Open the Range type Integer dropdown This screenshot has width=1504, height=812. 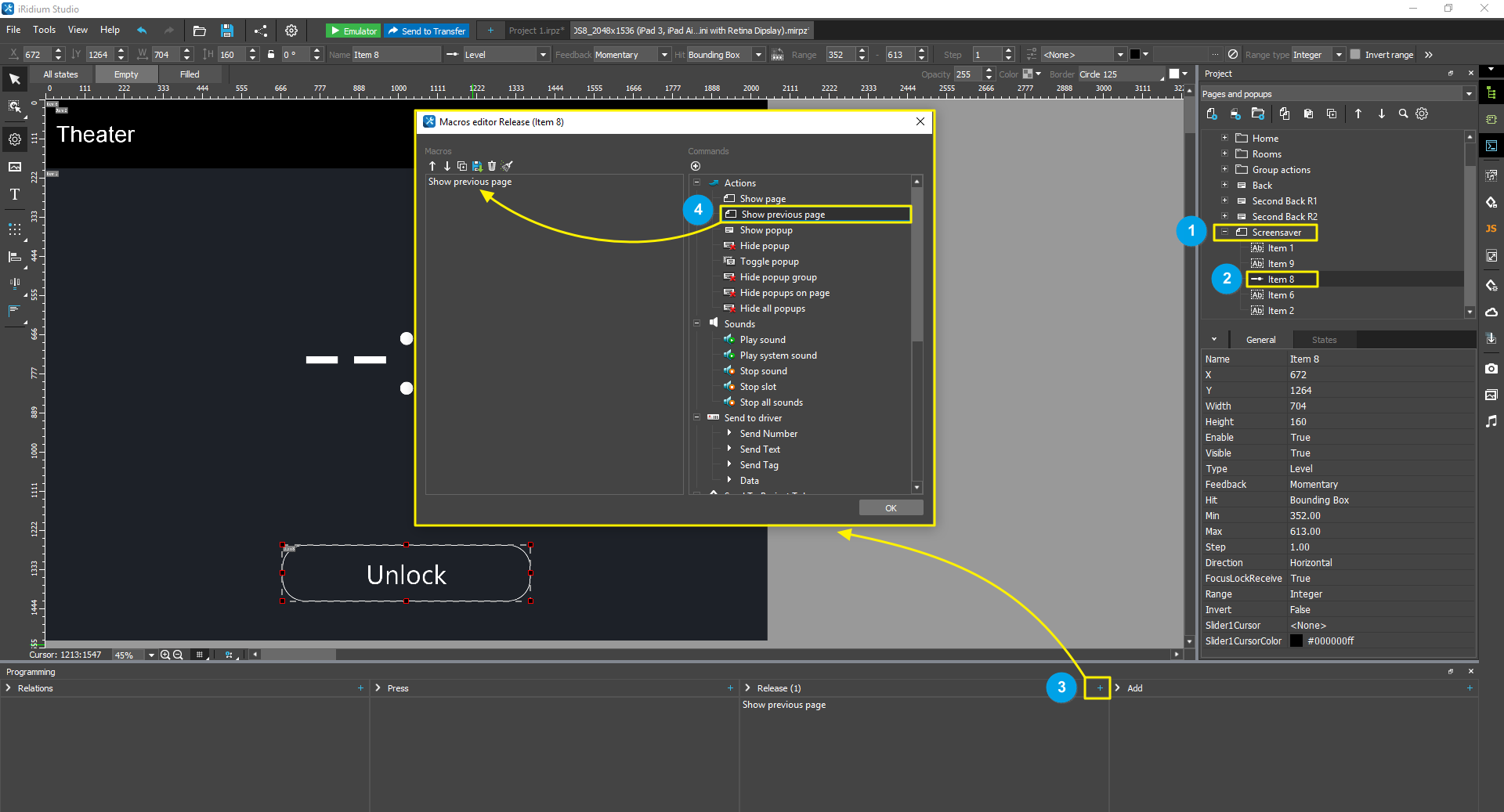coord(1339,55)
